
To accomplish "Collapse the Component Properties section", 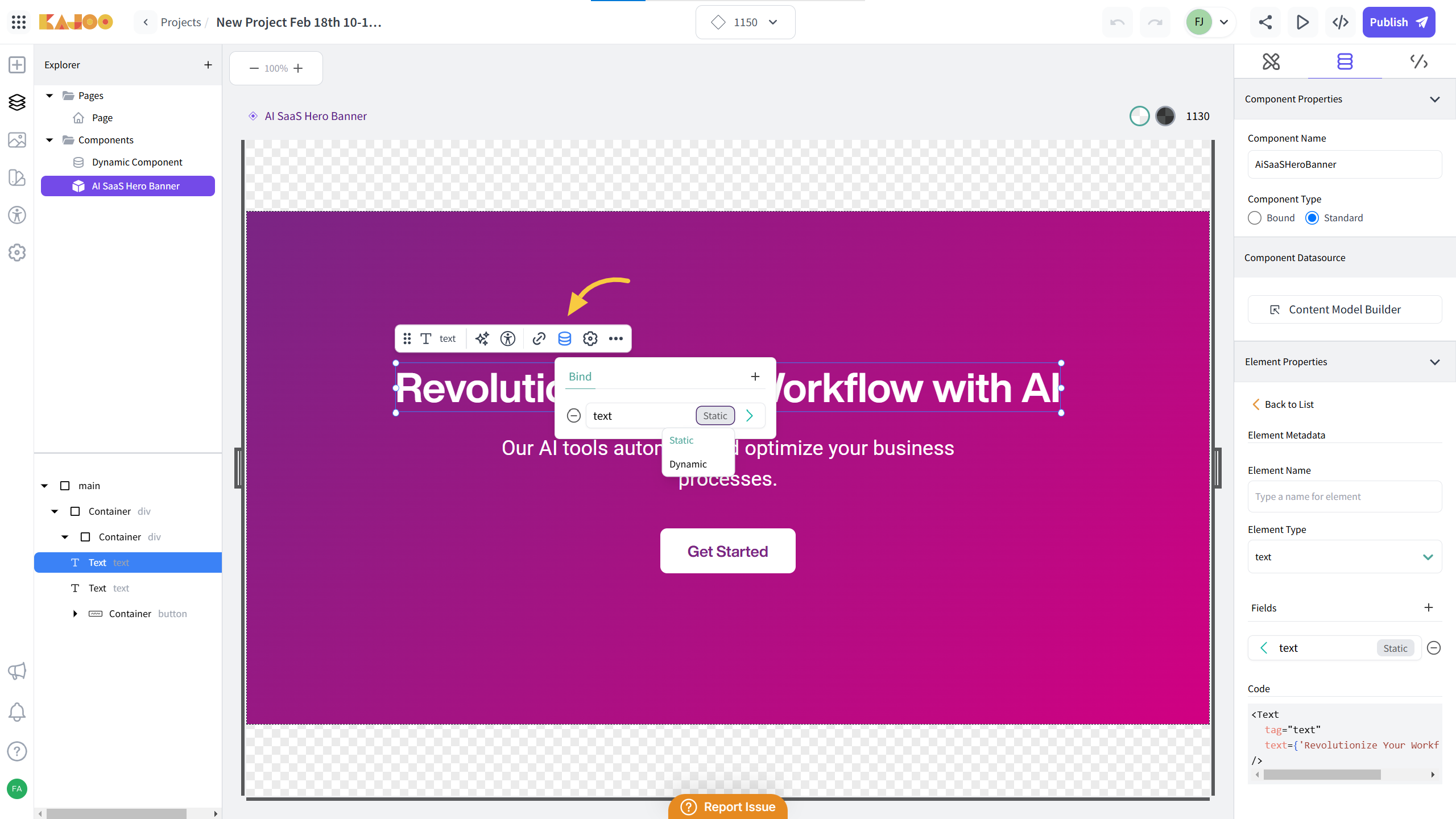I will click(x=1434, y=99).
